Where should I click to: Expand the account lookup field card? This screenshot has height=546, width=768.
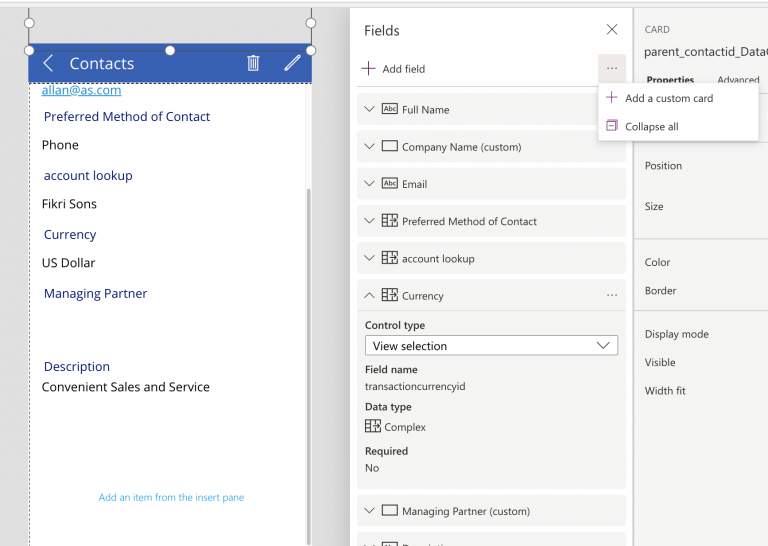[369, 258]
